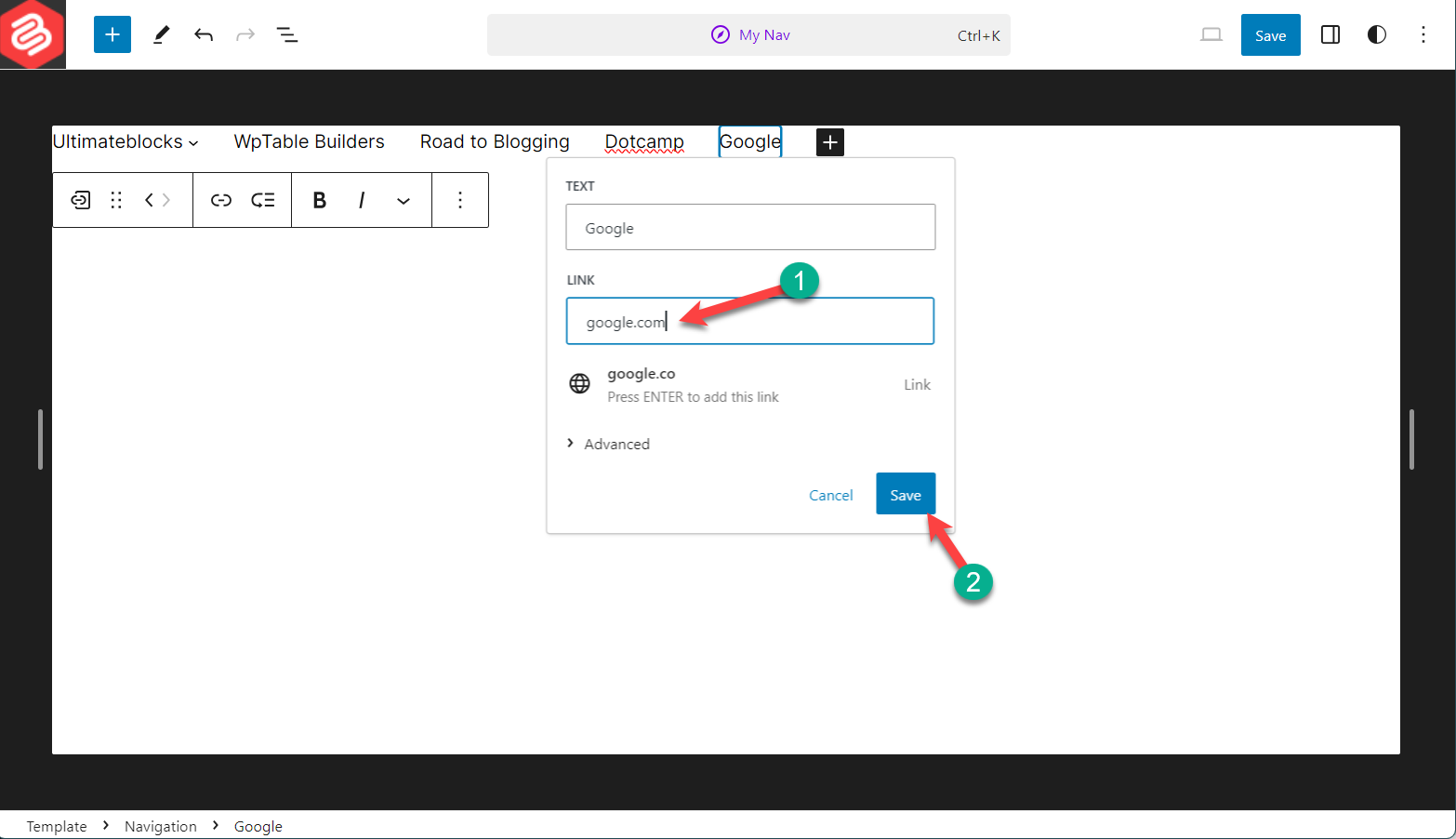Select the Dotcamp nav item
This screenshot has width=1456, height=839.
tap(644, 141)
